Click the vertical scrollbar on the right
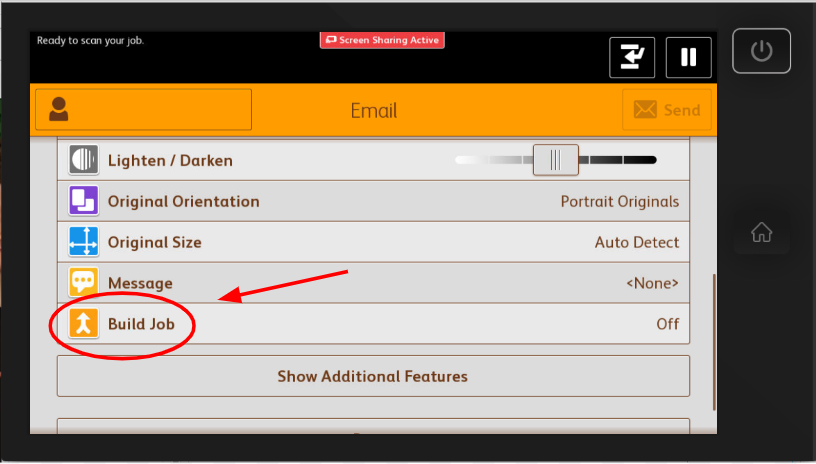Image resolution: width=816 pixels, height=464 pixels. tap(714, 340)
